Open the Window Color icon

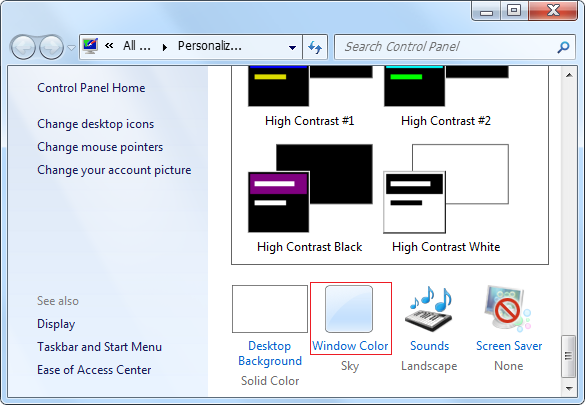coord(349,309)
